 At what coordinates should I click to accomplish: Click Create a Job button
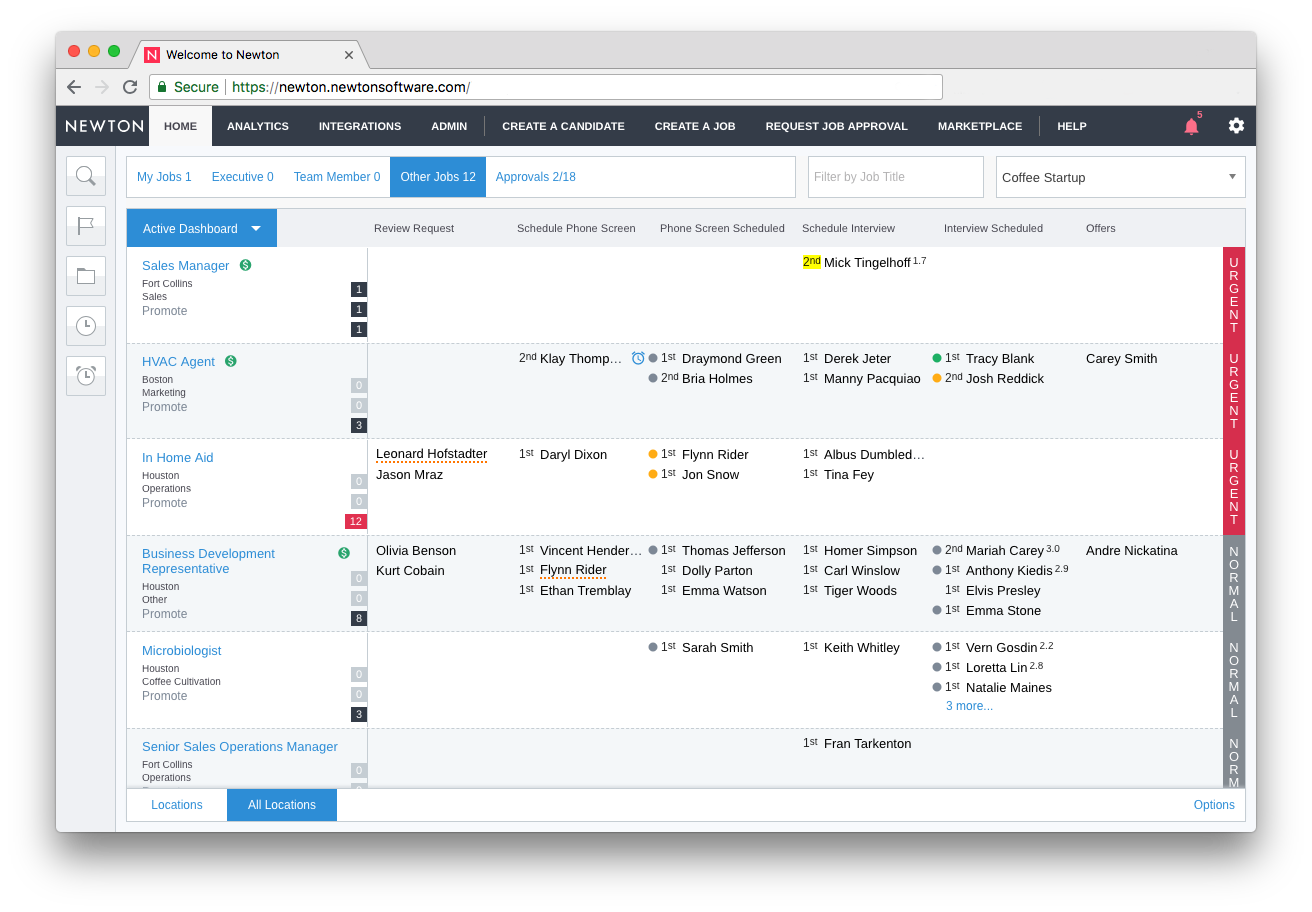[x=694, y=126]
